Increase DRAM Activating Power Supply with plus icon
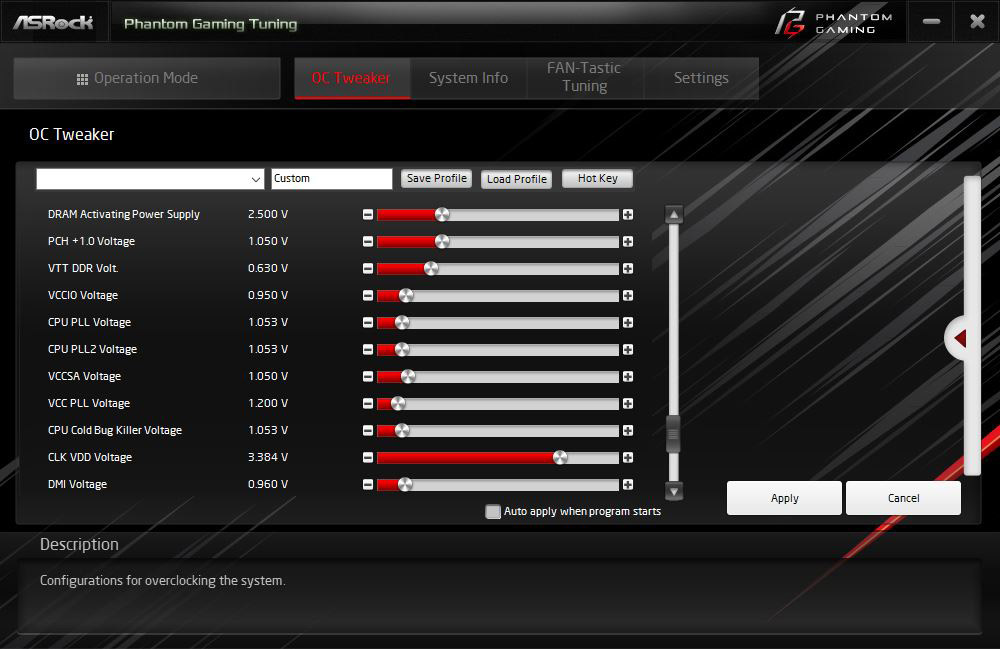This screenshot has width=1000, height=649. coord(628,215)
